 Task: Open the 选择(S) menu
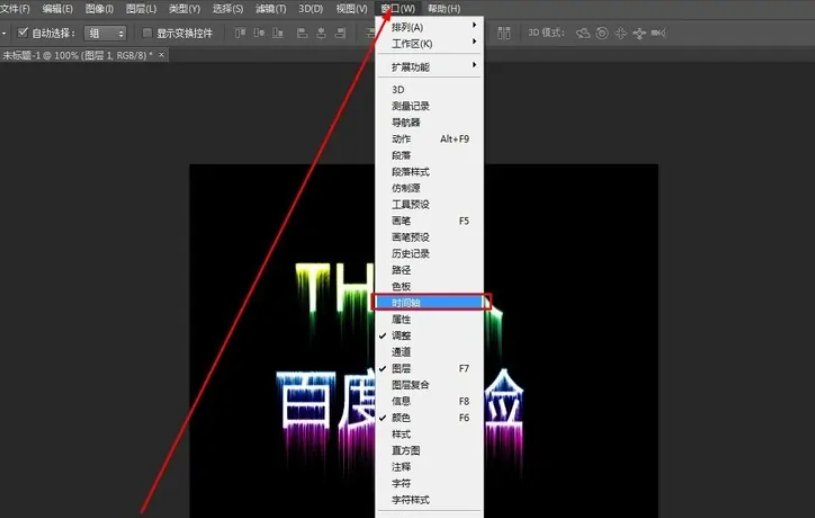pyautogui.click(x=228, y=9)
